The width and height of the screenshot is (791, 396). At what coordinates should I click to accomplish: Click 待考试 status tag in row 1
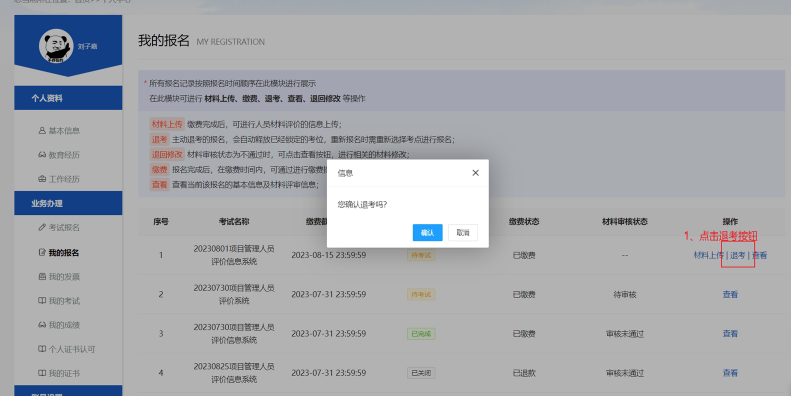[421, 255]
